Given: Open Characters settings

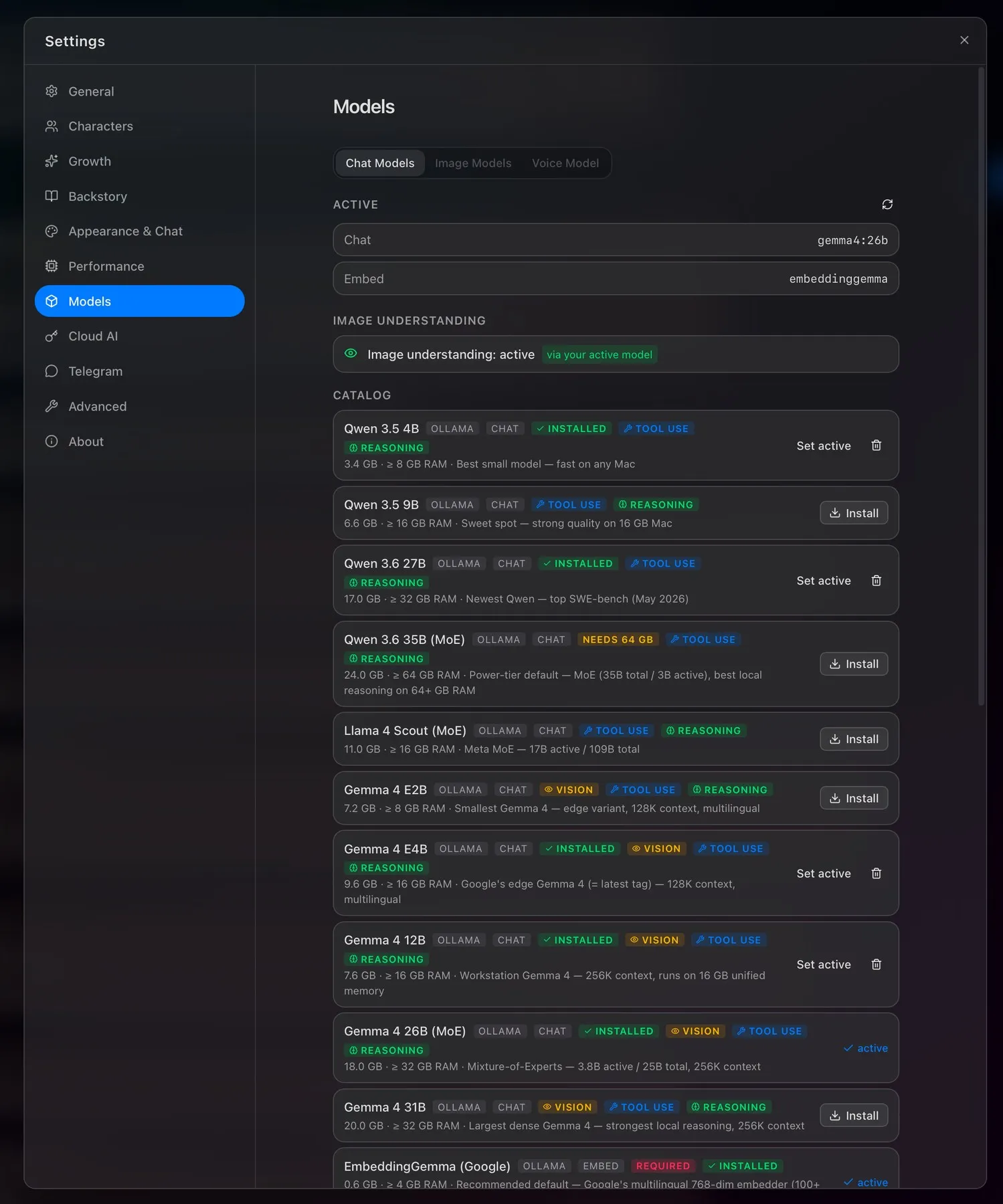Looking at the screenshot, I should coord(140,126).
